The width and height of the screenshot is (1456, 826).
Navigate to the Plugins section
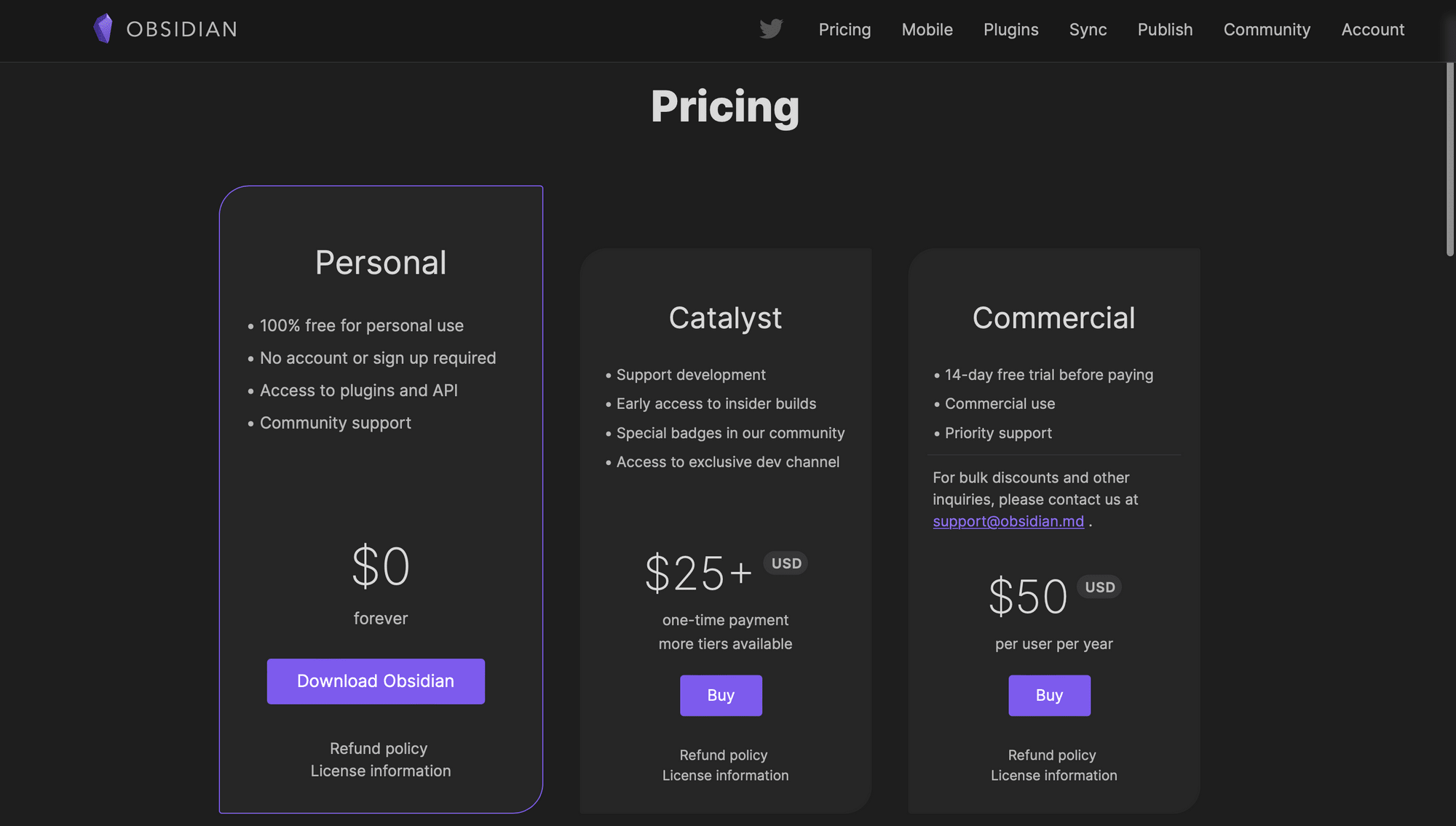1011,29
